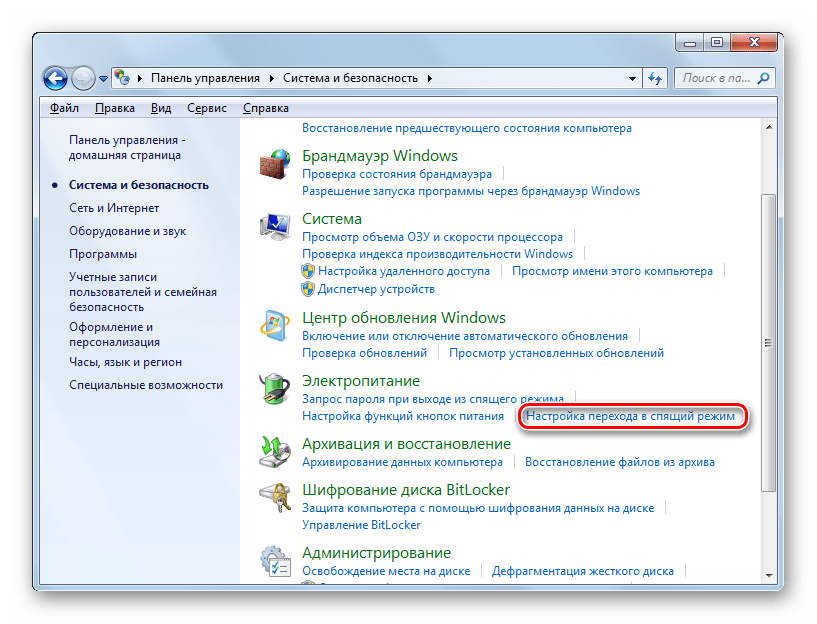
Task: Open the Архивация и восстановление icon
Action: pos(274,453)
